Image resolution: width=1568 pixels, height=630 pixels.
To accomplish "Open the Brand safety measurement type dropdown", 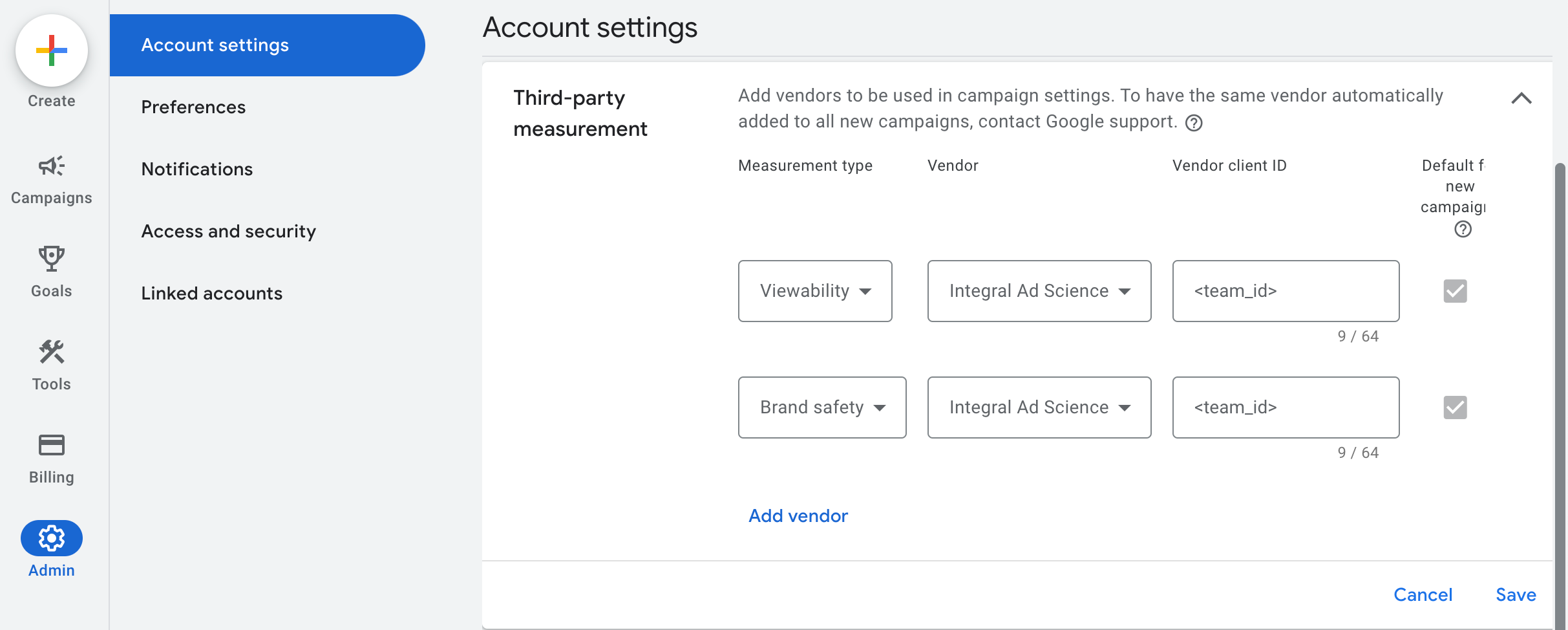I will click(822, 407).
